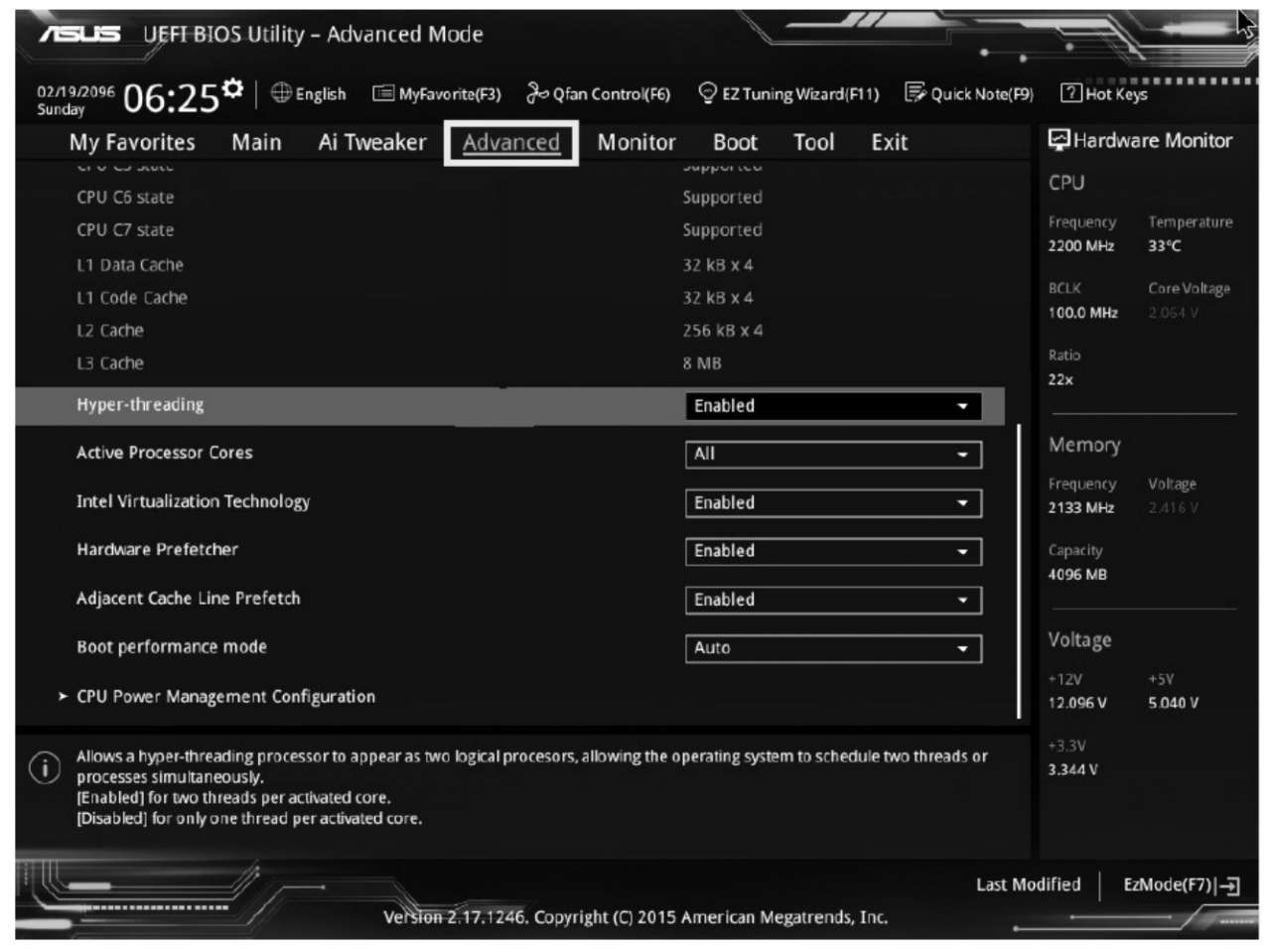The image size is (1271, 952).
Task: Click the settings gear next to clock
Action: coord(232,88)
